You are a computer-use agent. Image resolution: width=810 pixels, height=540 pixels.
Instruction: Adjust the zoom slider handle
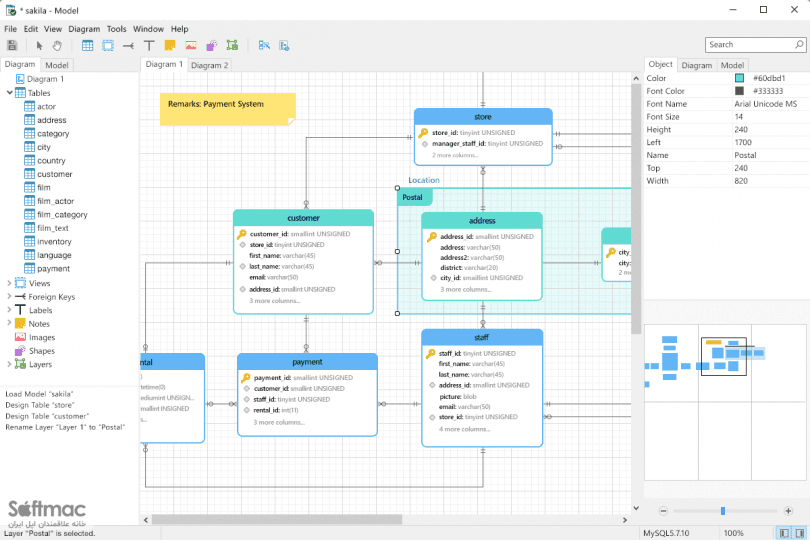click(x=723, y=511)
